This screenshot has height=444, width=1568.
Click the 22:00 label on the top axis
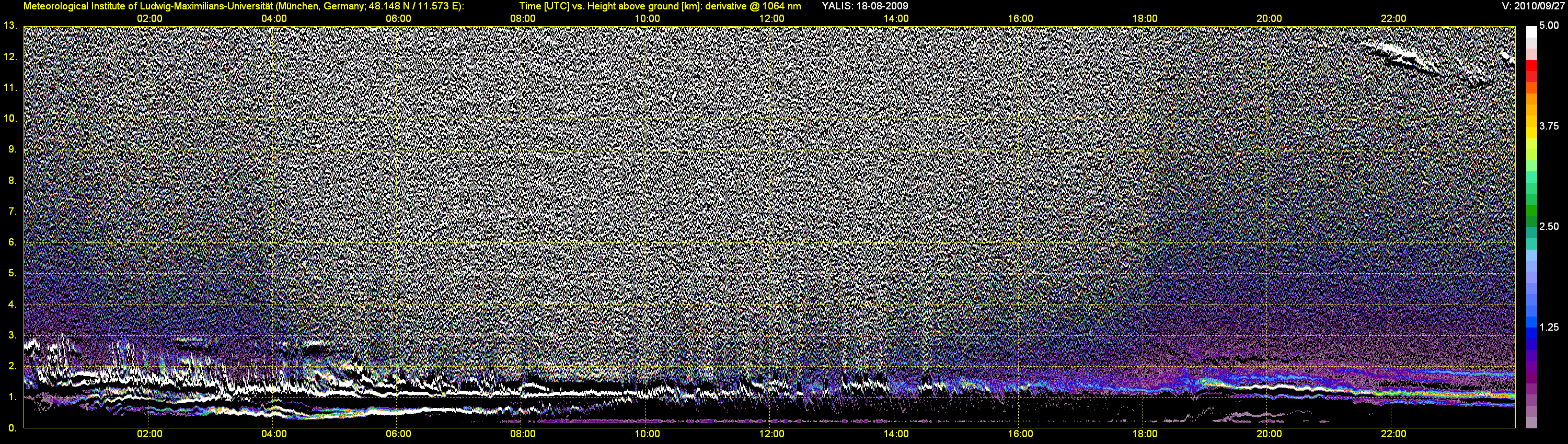click(x=1394, y=19)
